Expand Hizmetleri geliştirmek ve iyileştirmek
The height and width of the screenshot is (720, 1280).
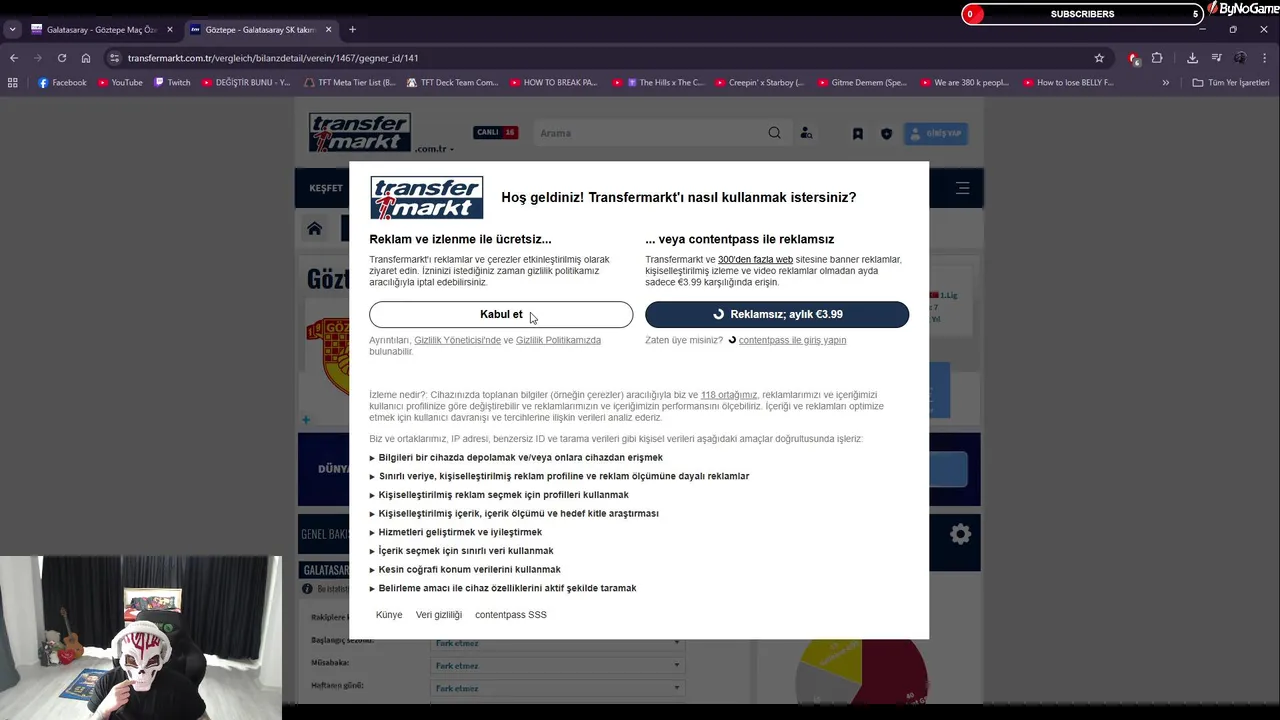click(456, 532)
